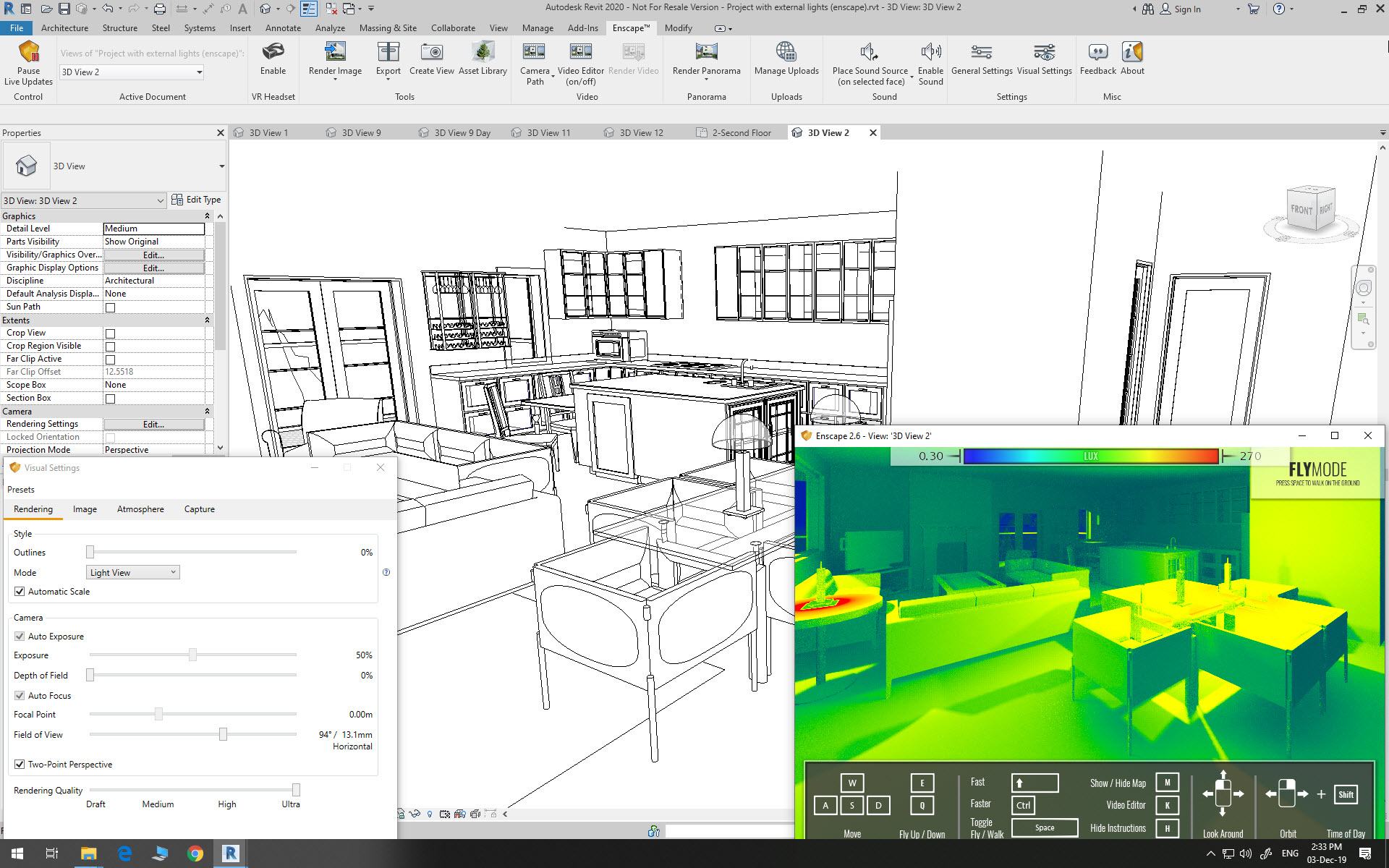Uncheck the Auto Focus checkbox
This screenshot has height=868, width=1389.
(x=20, y=696)
